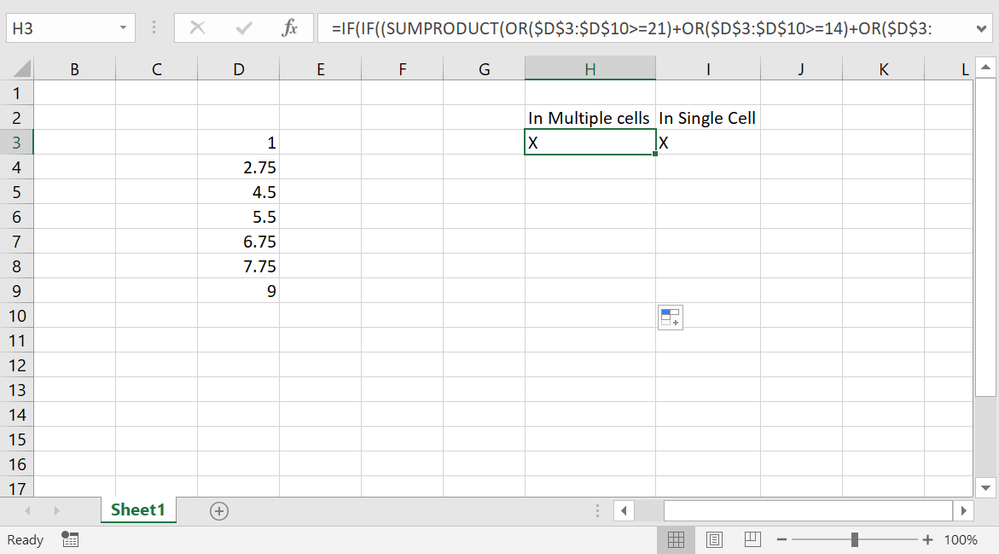Click the zoom slider handle

(x=854, y=540)
